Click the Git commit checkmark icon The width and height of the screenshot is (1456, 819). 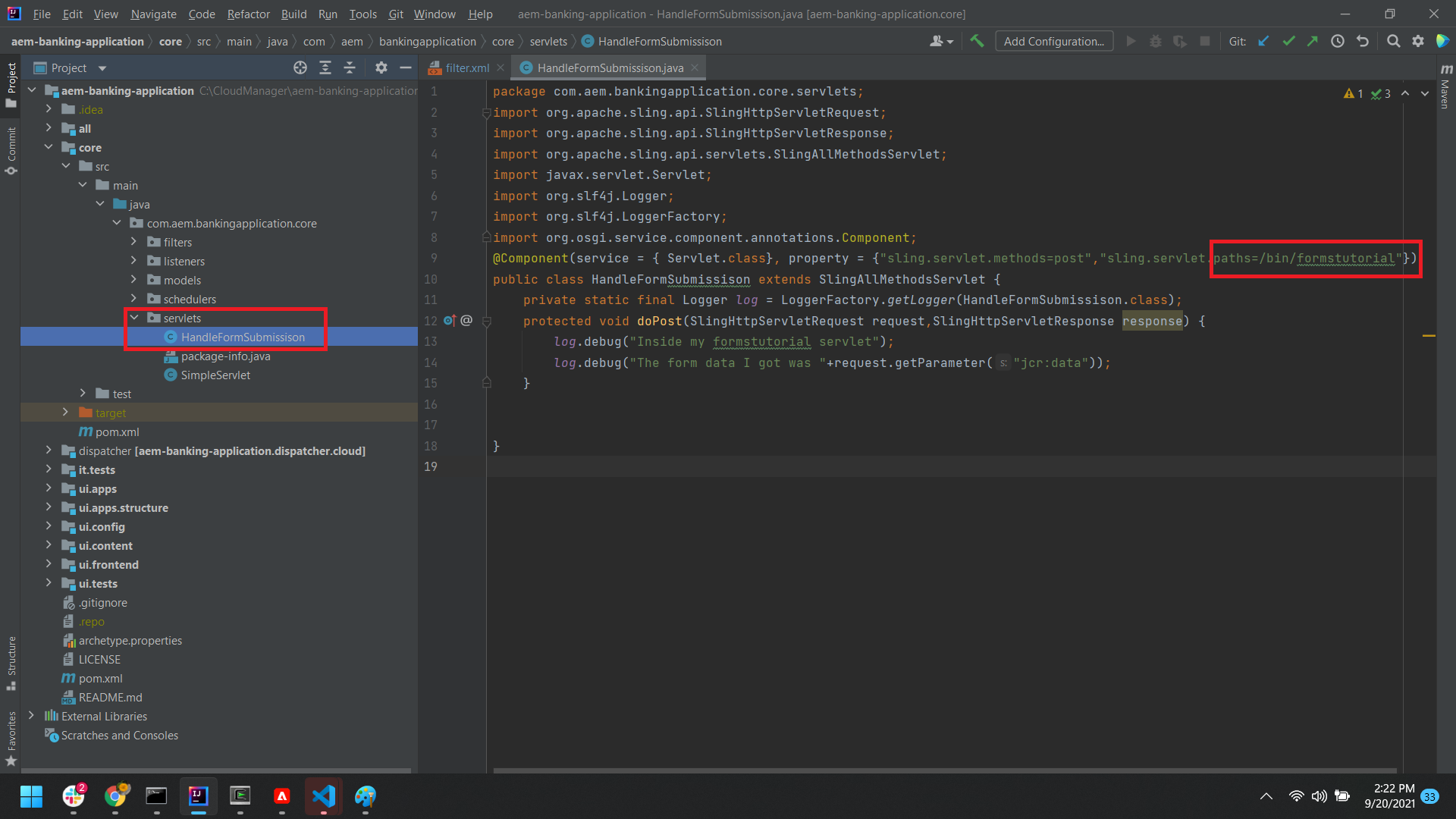click(1288, 42)
